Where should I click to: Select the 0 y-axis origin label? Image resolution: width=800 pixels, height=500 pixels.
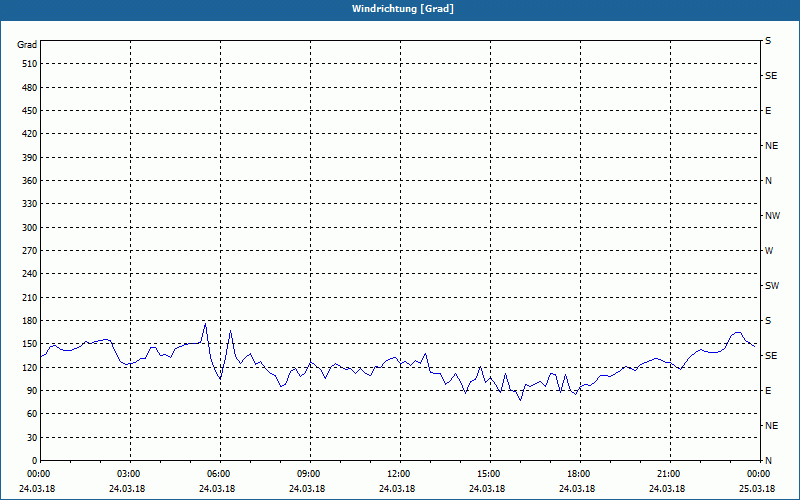34,461
